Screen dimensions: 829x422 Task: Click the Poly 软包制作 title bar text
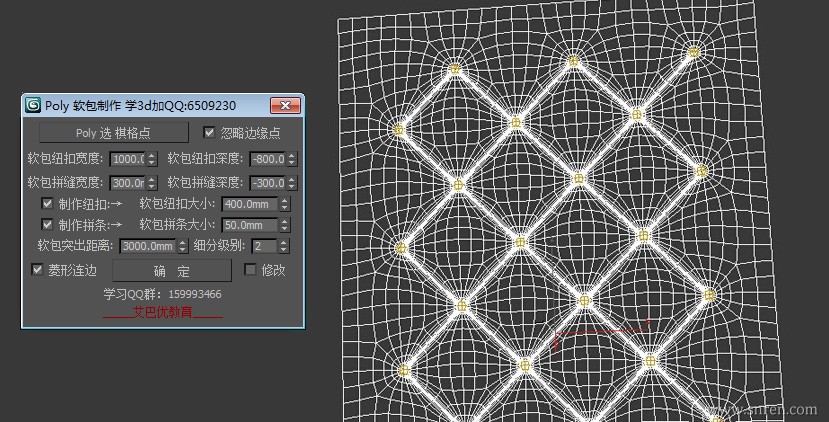click(x=140, y=105)
